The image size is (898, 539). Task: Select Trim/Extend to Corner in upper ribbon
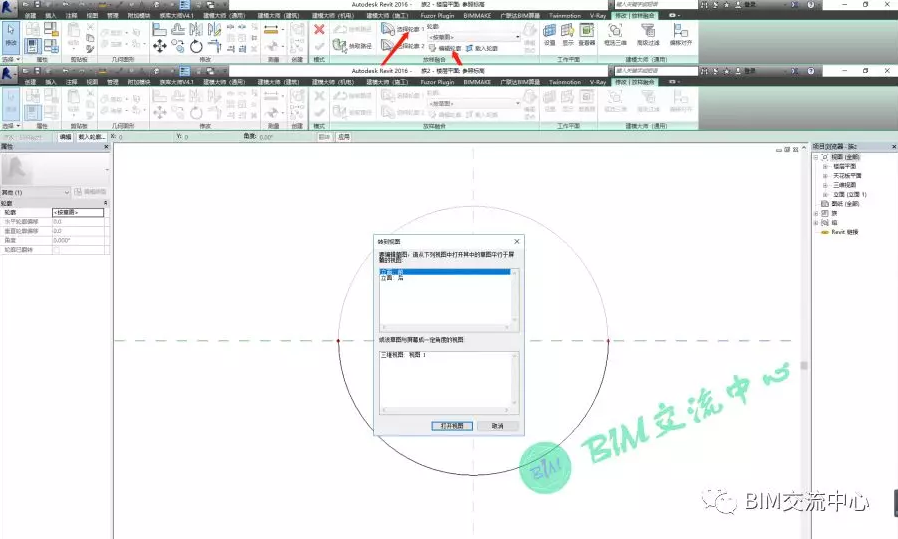[214, 46]
